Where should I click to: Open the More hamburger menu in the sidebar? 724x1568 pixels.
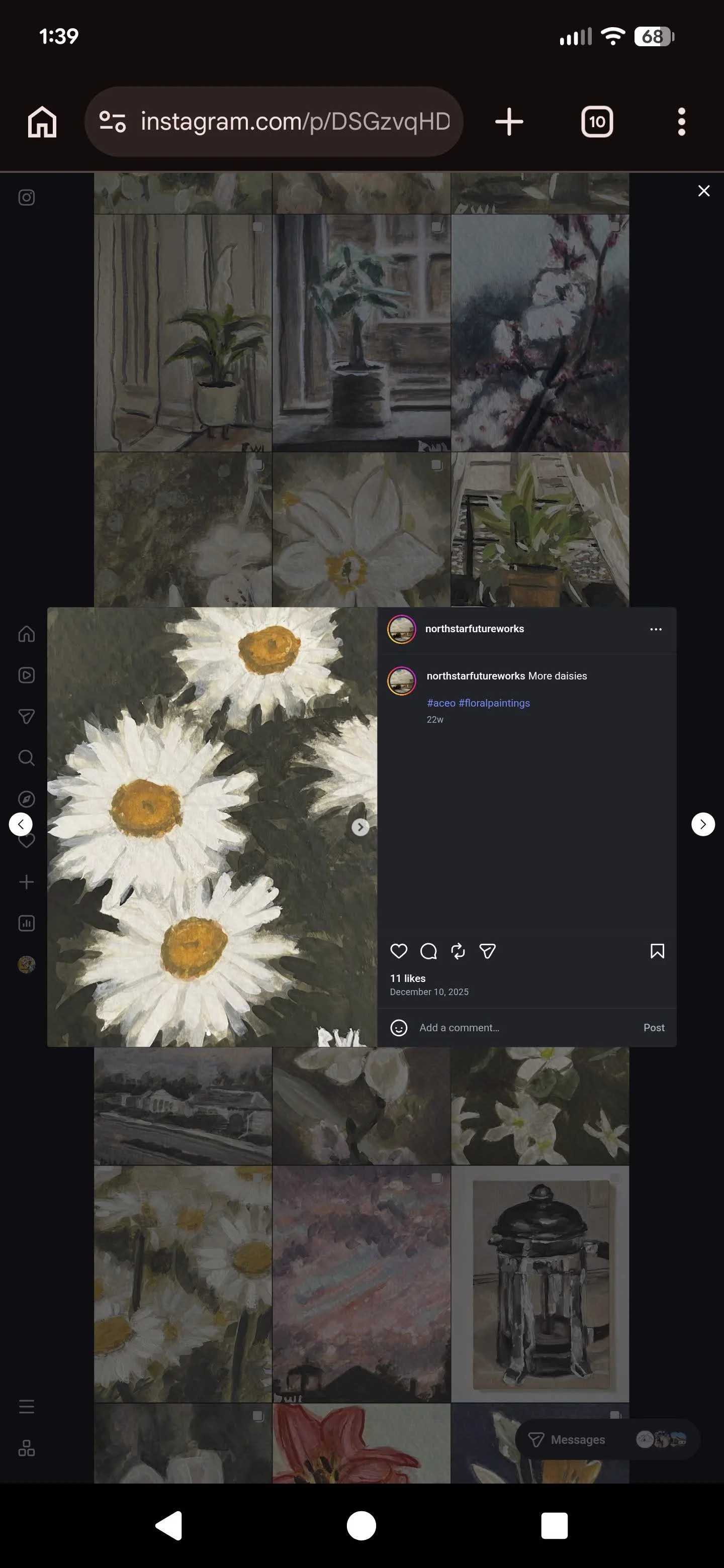tap(27, 1407)
